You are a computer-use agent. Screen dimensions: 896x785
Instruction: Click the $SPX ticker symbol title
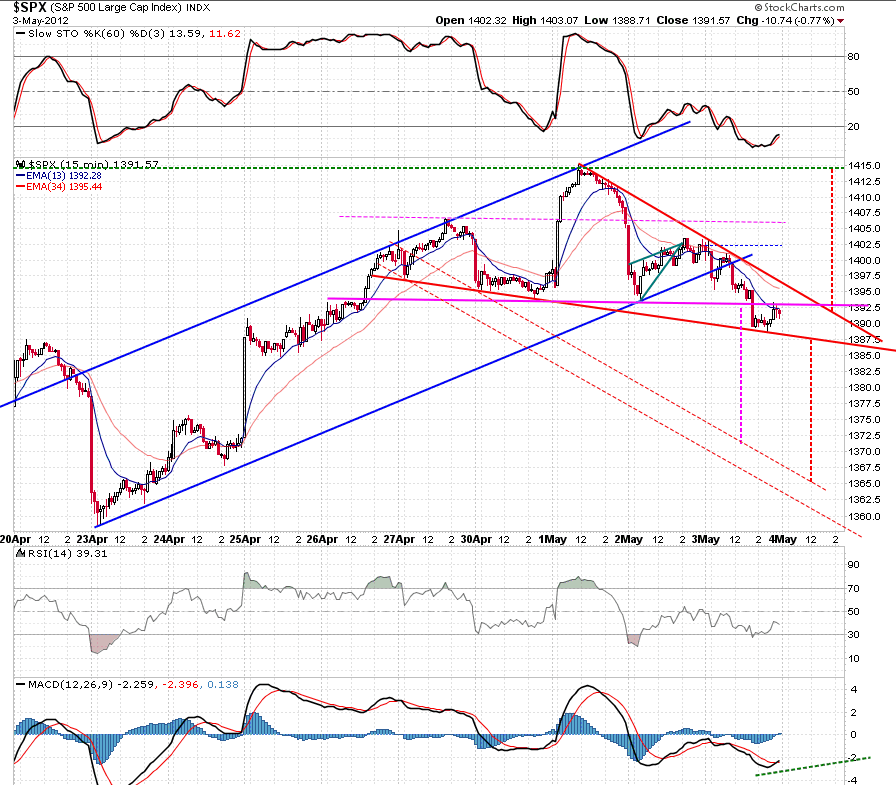[x=29, y=7]
